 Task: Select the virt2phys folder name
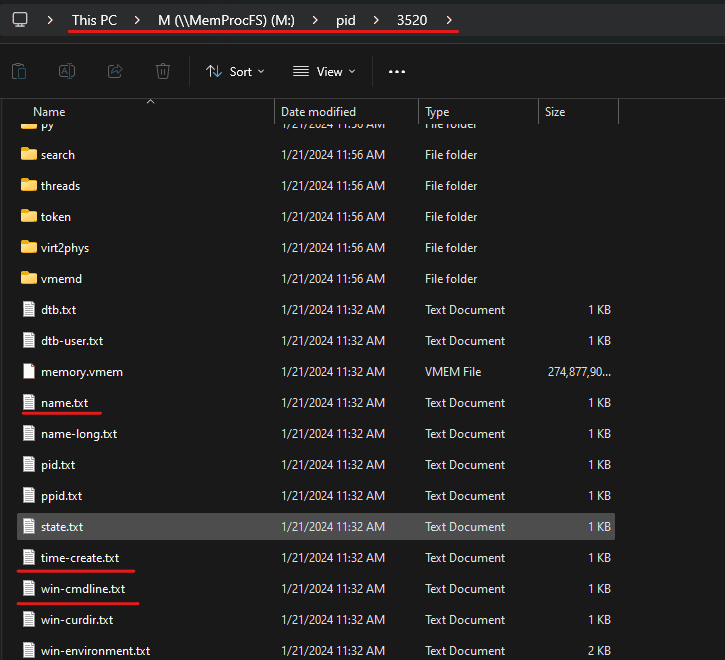click(65, 248)
